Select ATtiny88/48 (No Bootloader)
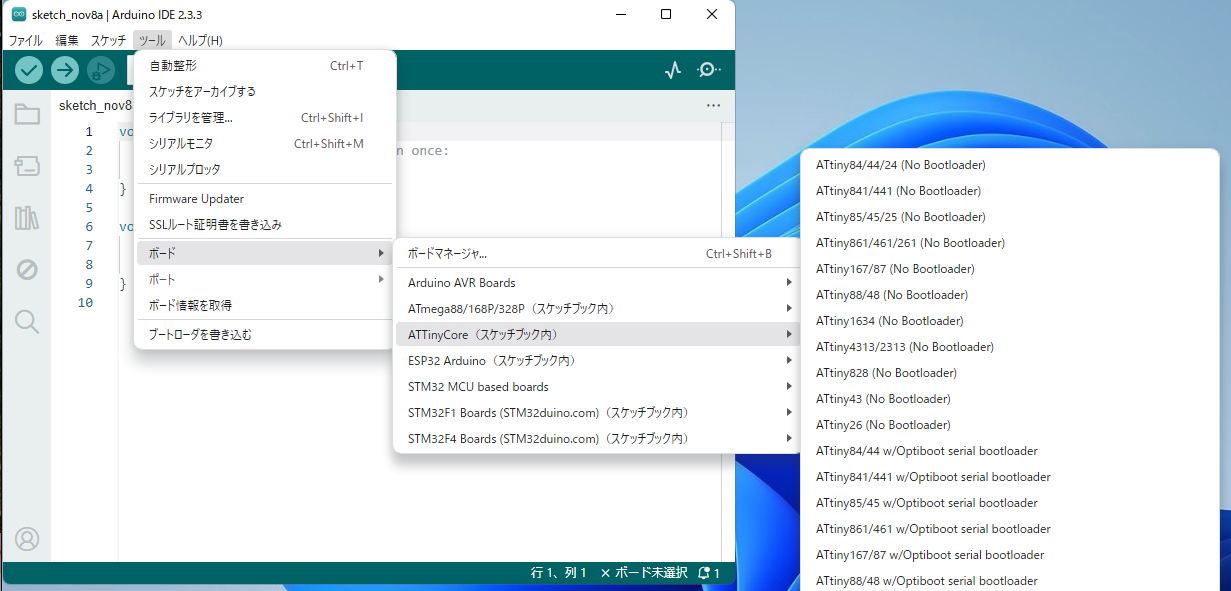The image size is (1231, 591). point(1010,295)
